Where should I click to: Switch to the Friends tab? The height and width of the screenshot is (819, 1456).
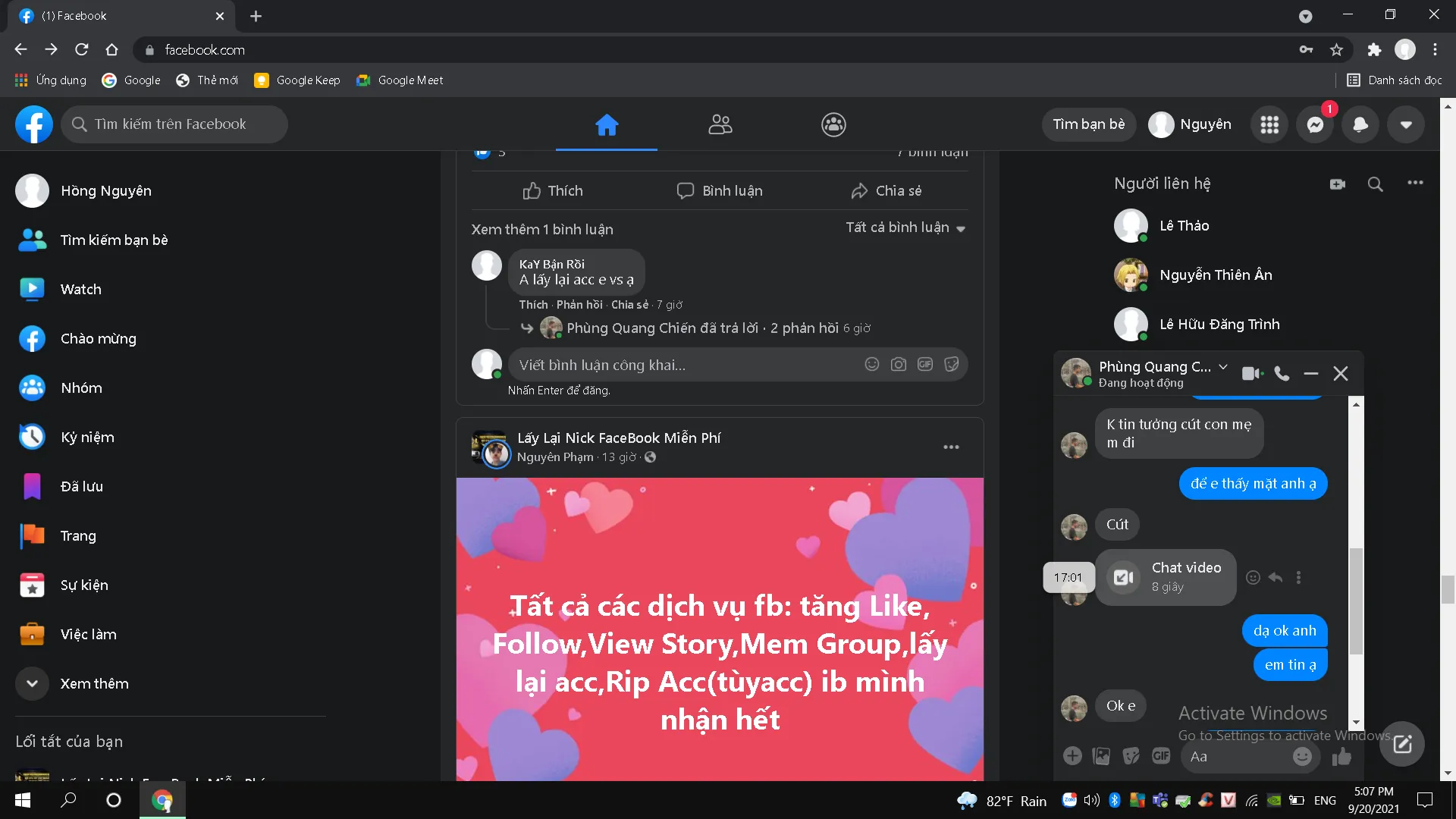pos(720,124)
